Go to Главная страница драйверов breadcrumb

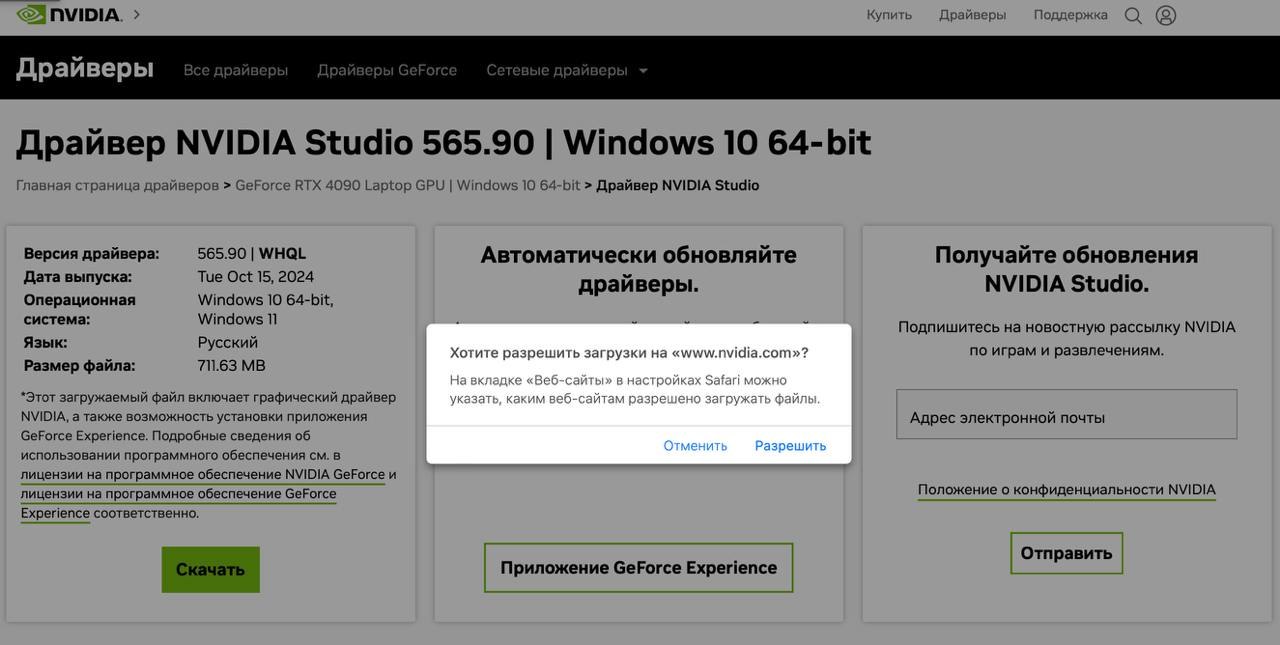117,185
